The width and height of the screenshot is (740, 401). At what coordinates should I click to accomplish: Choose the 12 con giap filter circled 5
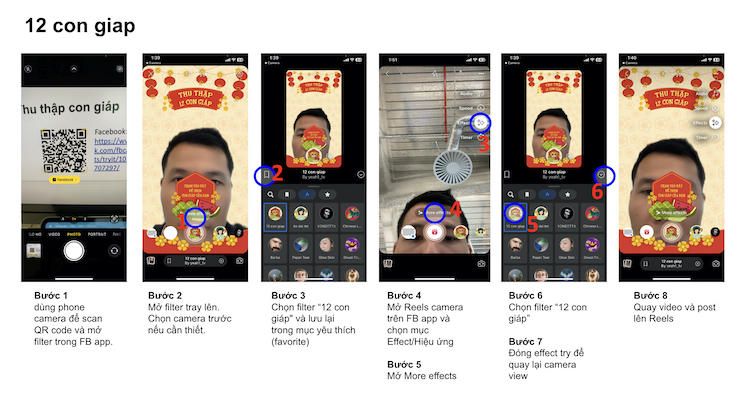coord(515,214)
